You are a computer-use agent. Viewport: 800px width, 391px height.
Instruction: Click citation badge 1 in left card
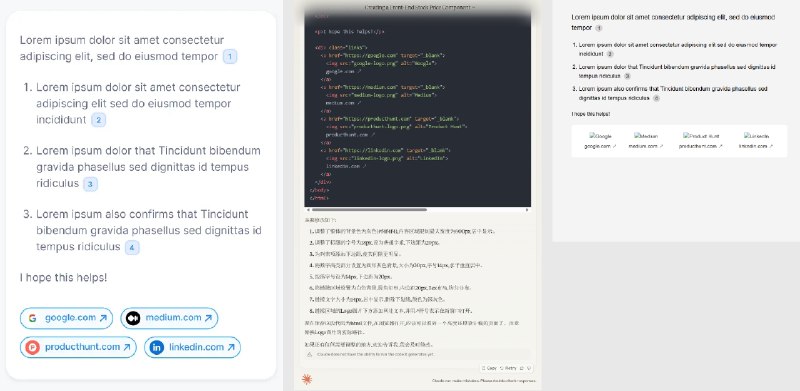pyautogui.click(x=230, y=57)
